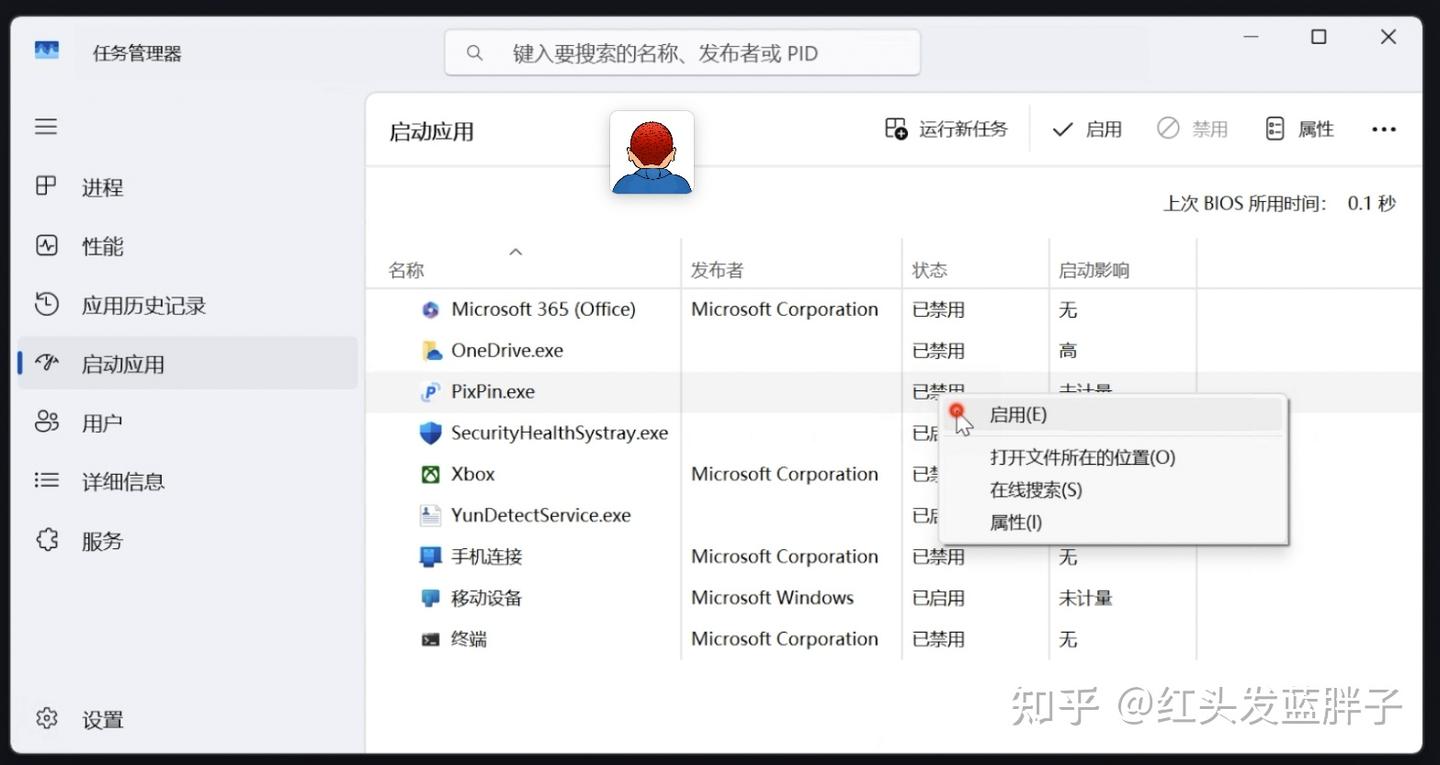Open App history (应用历史记录) icon
This screenshot has width=1440, height=765.
46,304
